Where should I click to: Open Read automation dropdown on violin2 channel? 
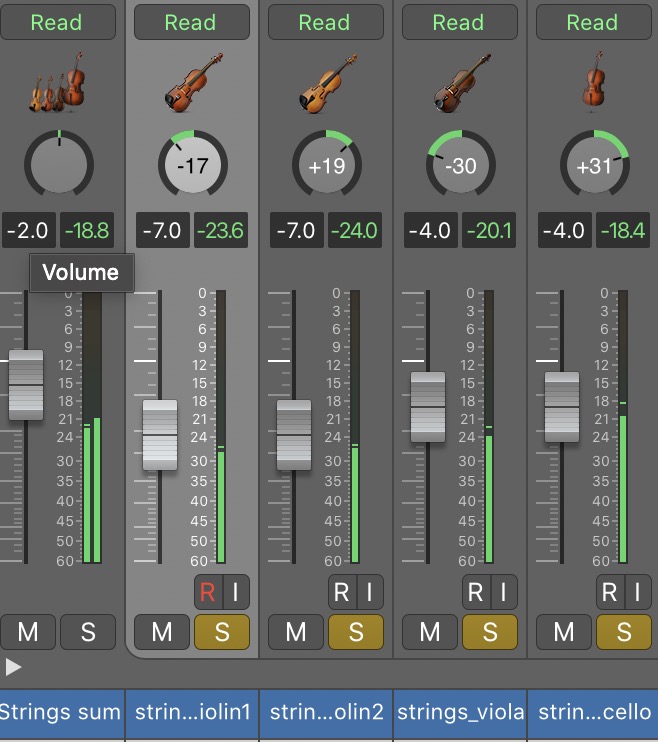tap(326, 22)
